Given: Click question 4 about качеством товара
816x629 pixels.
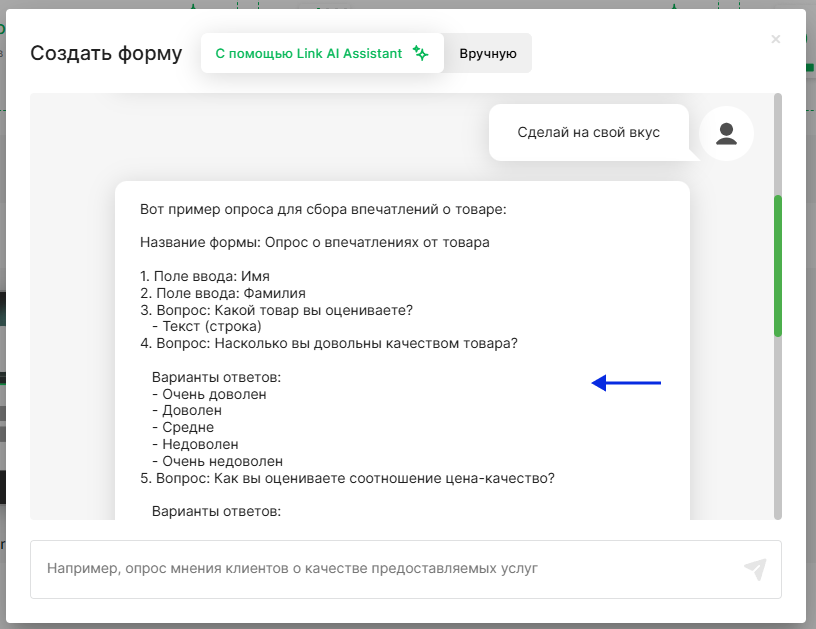Looking at the screenshot, I should [329, 343].
